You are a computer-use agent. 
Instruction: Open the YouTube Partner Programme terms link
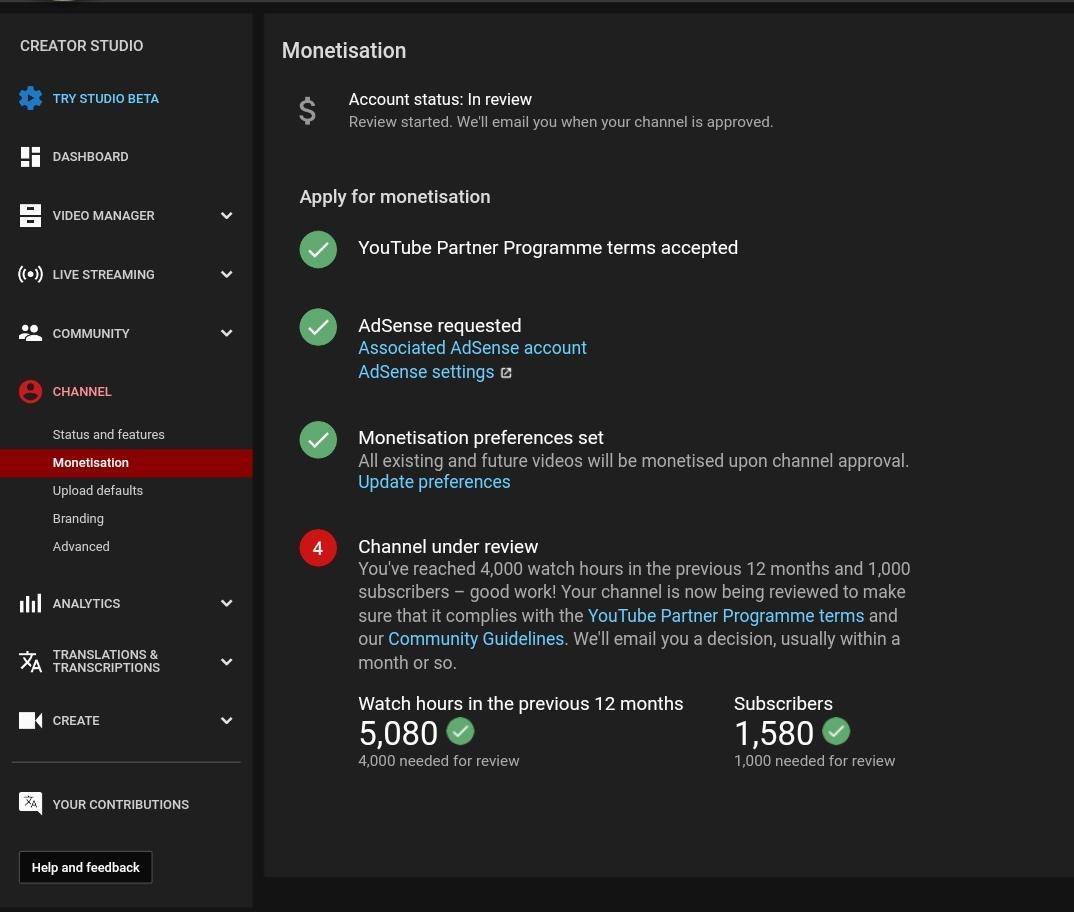click(726, 615)
